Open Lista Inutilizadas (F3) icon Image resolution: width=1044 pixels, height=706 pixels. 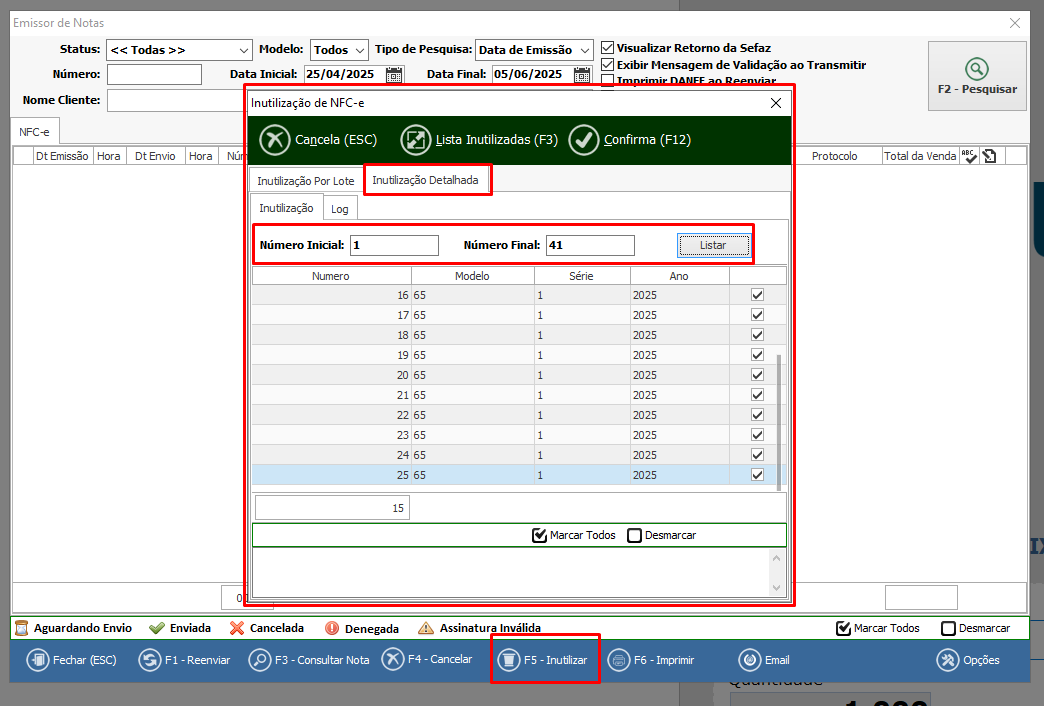point(416,140)
